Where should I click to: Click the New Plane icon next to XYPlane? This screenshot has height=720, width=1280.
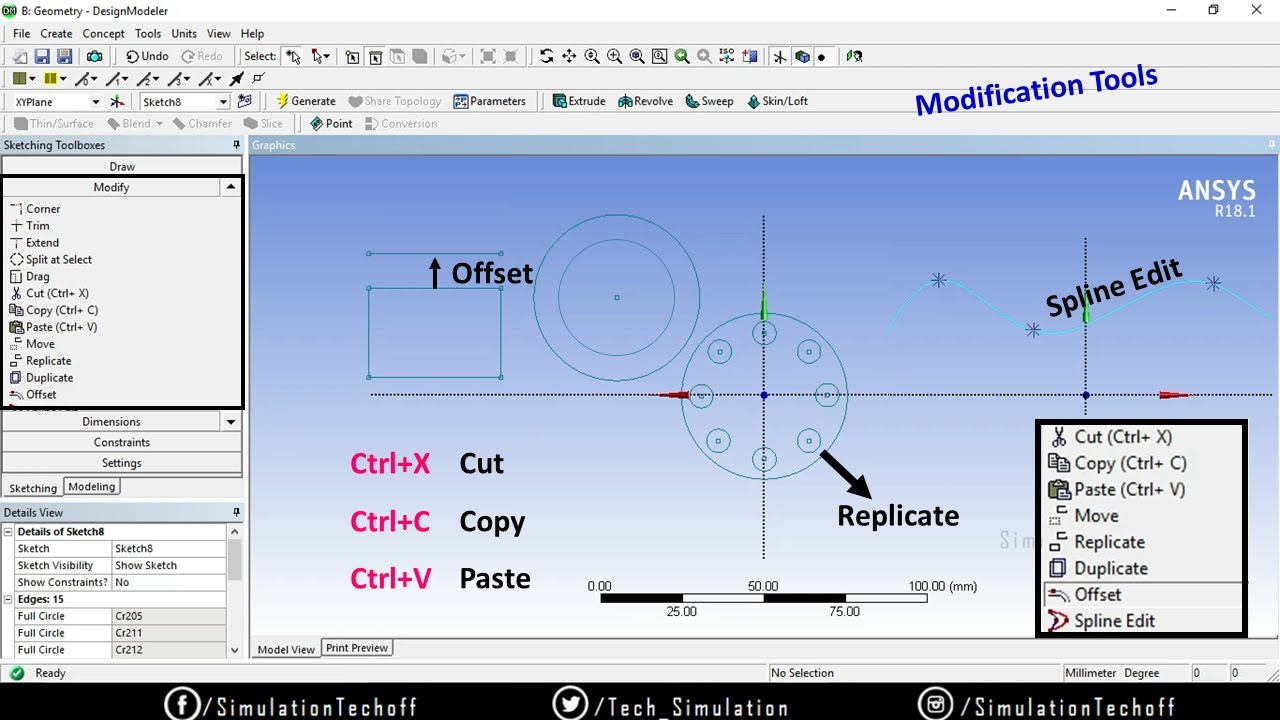tap(117, 101)
